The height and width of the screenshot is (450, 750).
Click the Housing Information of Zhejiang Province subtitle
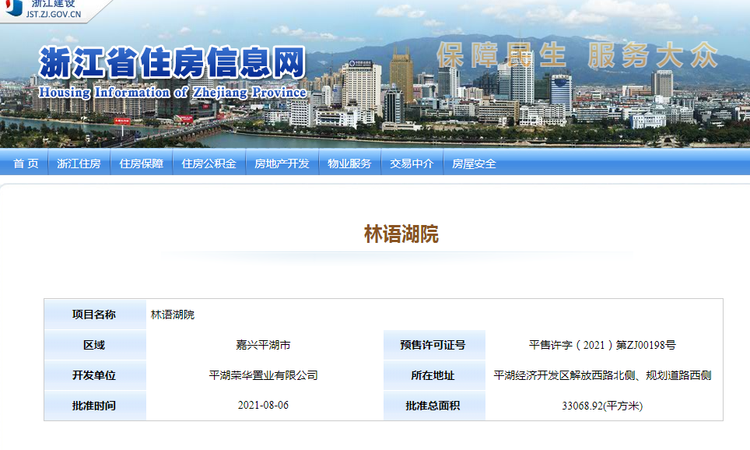pos(172,92)
